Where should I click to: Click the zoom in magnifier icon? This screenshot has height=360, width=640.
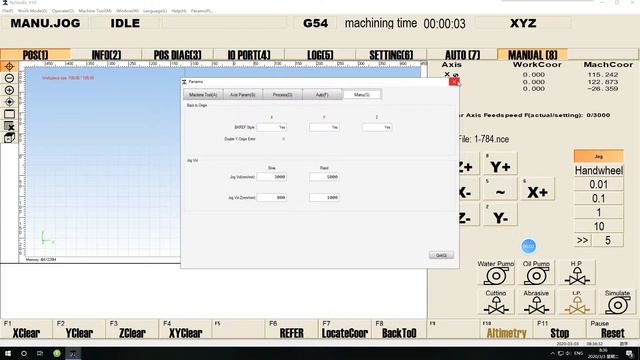tap(9, 90)
